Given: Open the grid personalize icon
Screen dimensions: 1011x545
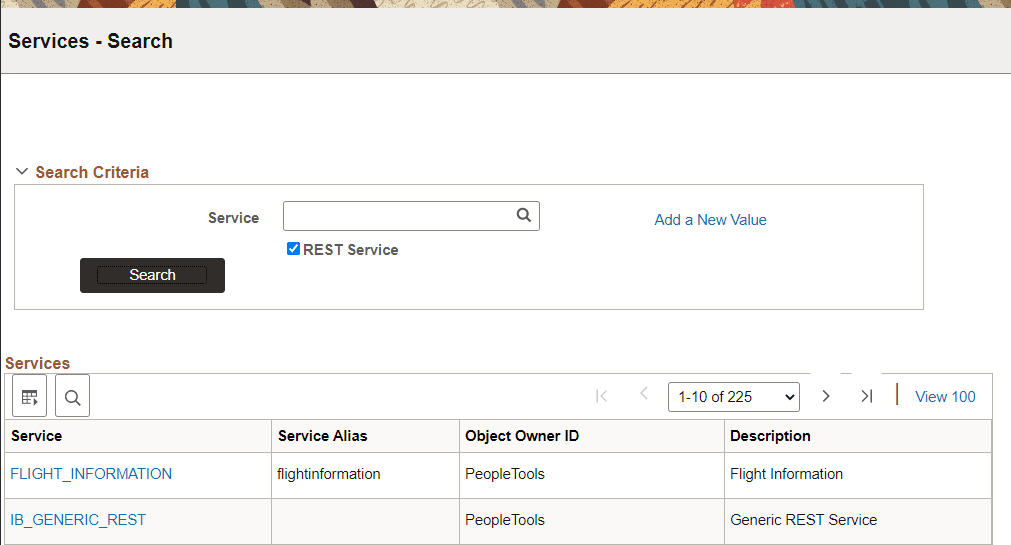Looking at the screenshot, I should click(x=30, y=396).
